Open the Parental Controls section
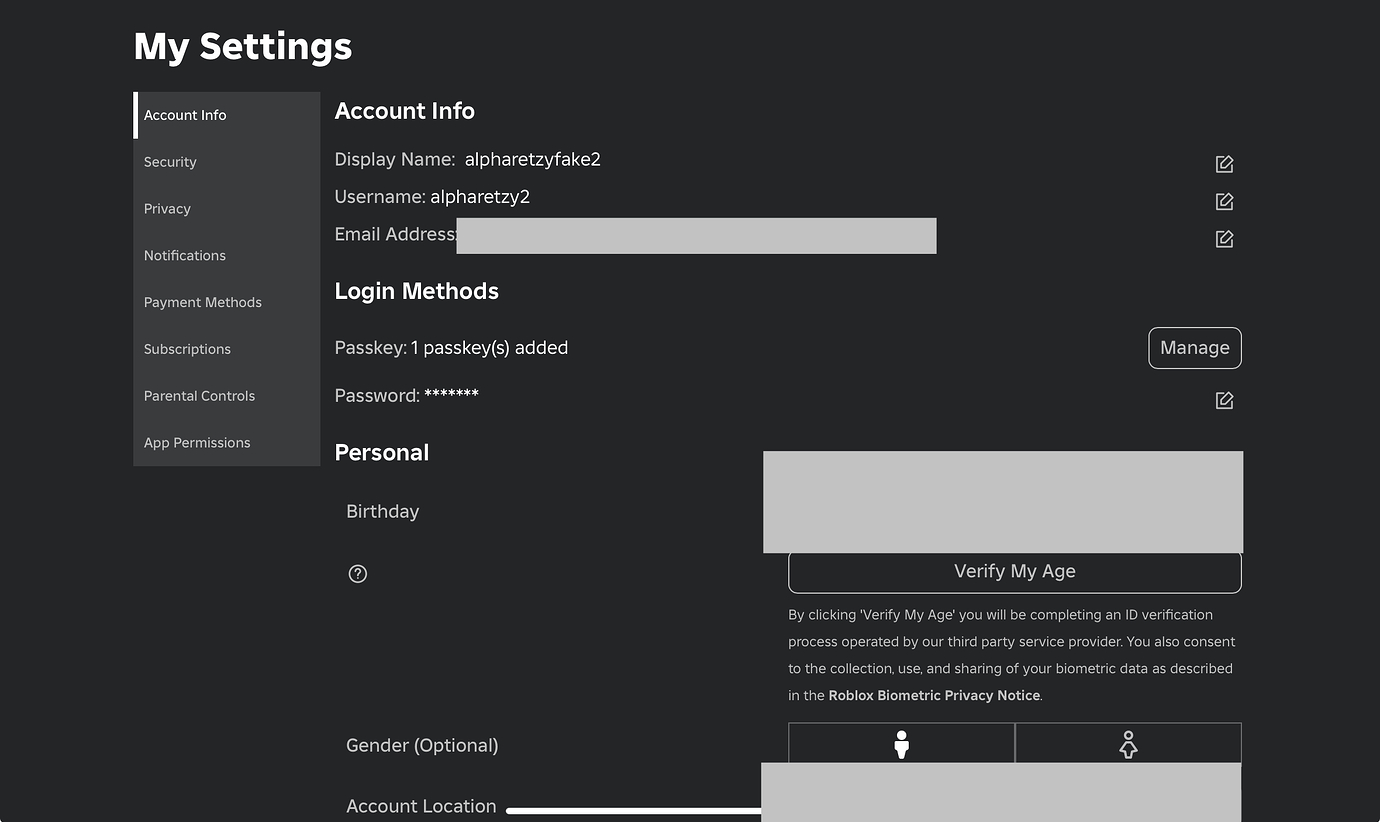This screenshot has height=822, width=1380. tap(199, 395)
